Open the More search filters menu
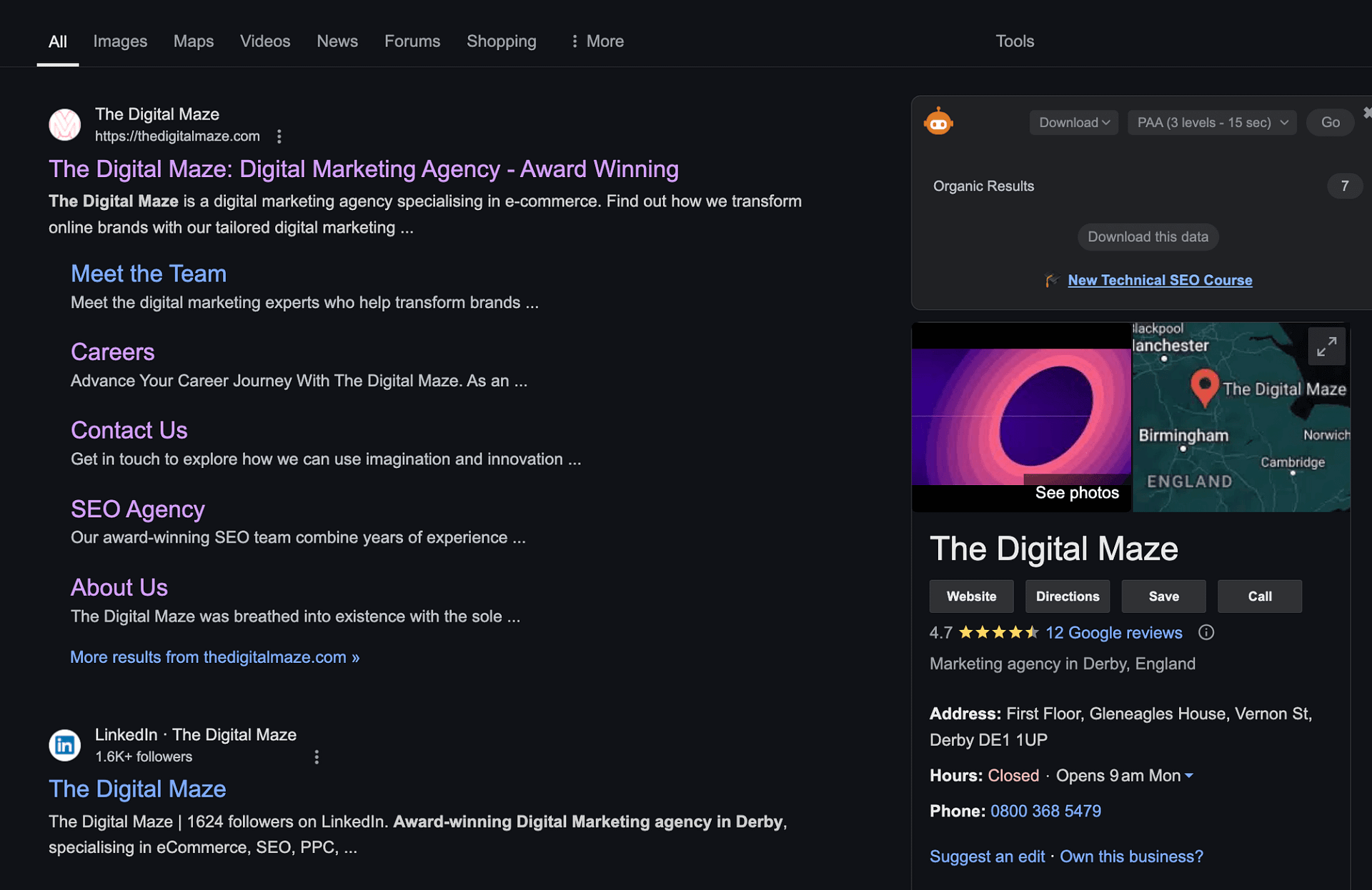 click(597, 41)
